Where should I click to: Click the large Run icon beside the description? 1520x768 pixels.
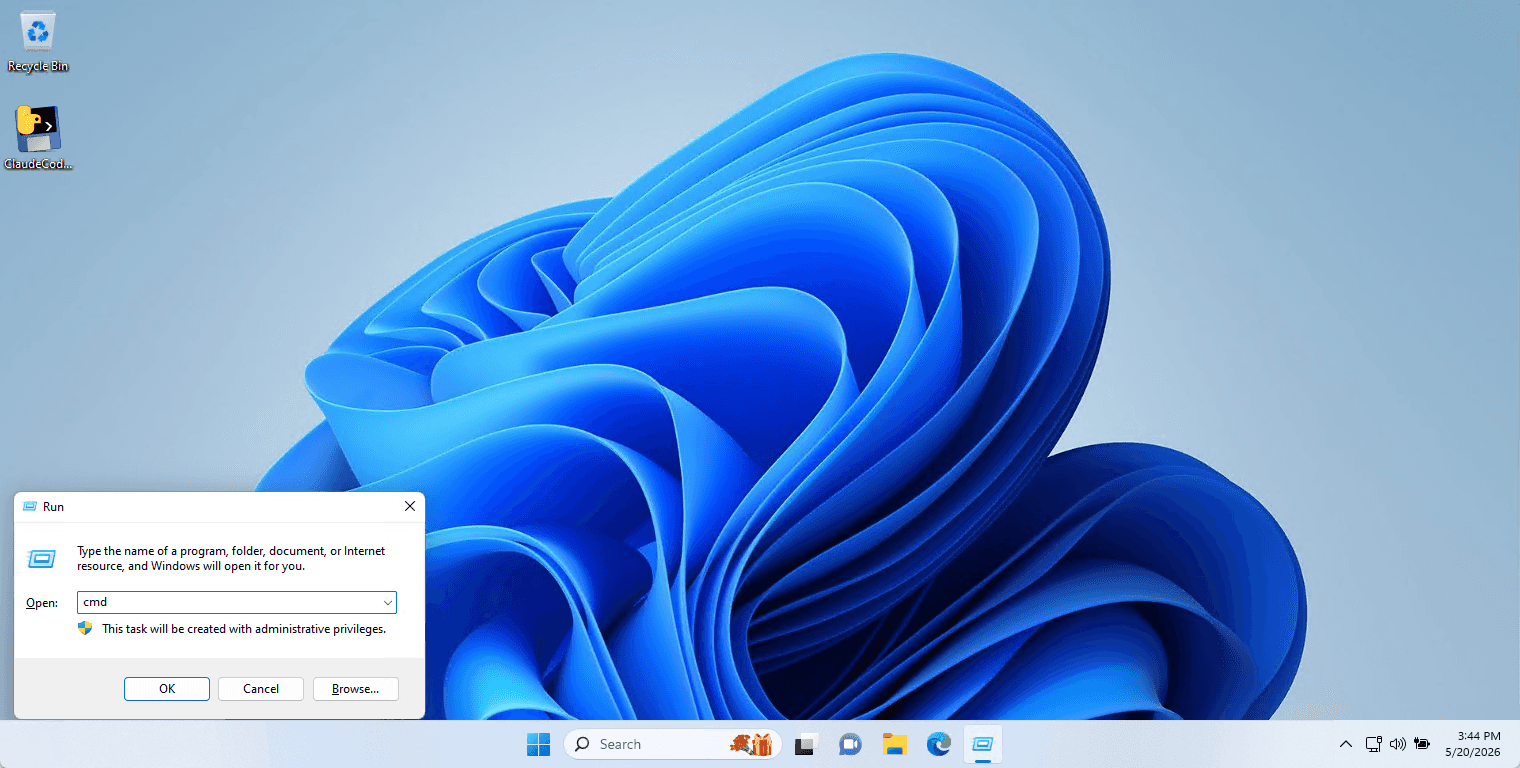pyautogui.click(x=41, y=559)
